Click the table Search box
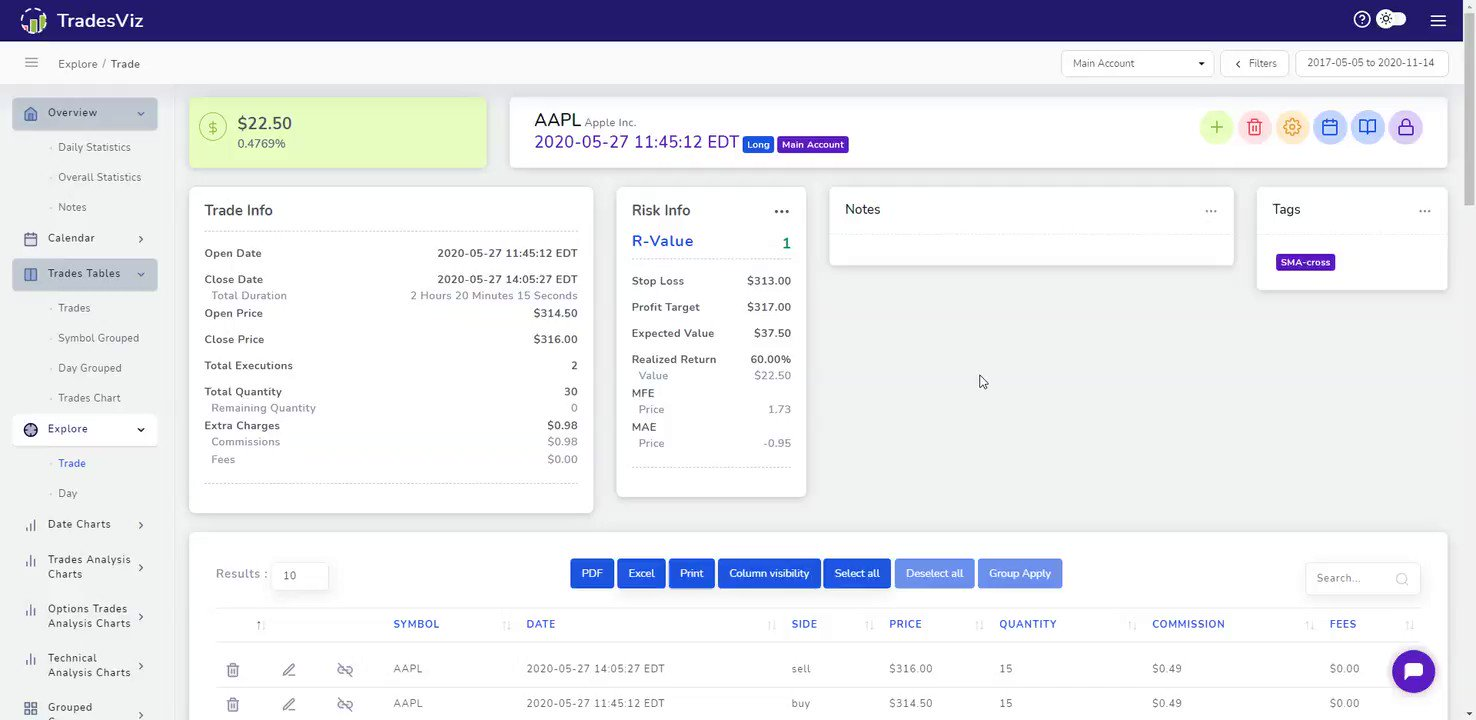This screenshot has height=720, width=1476. [x=1362, y=578]
